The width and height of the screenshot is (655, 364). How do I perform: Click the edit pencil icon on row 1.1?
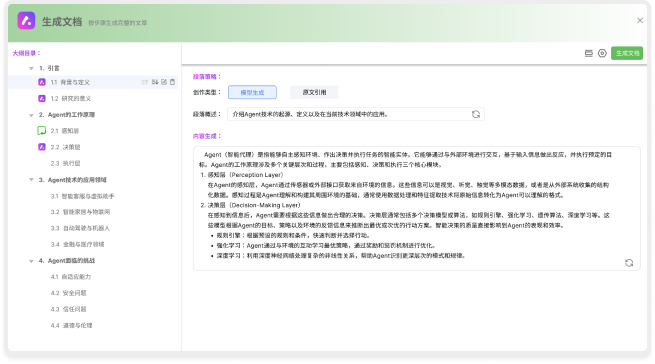(164, 82)
